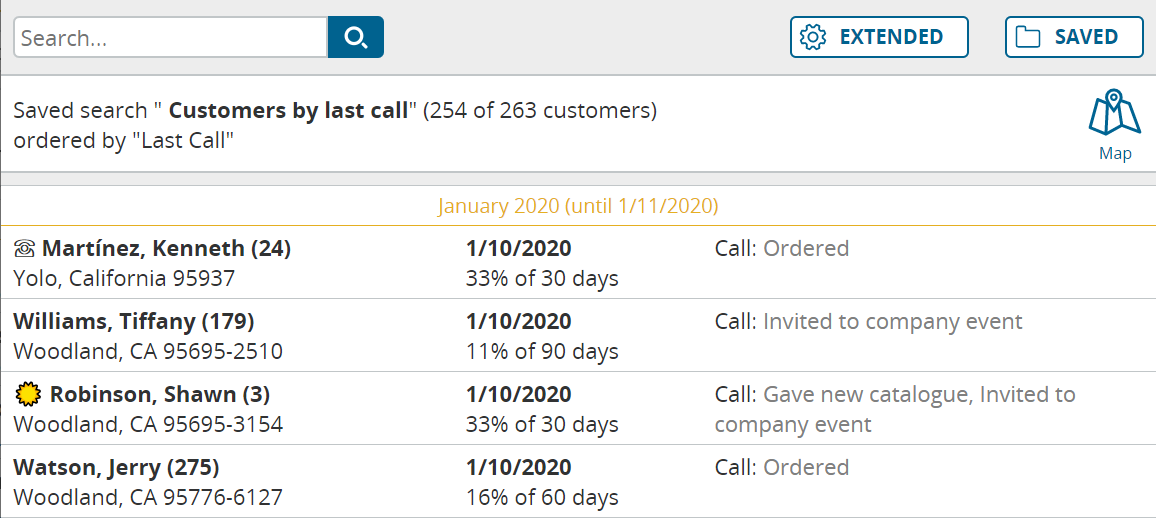
Task: Select the Yolo, California 95937 address
Action: 125,279
